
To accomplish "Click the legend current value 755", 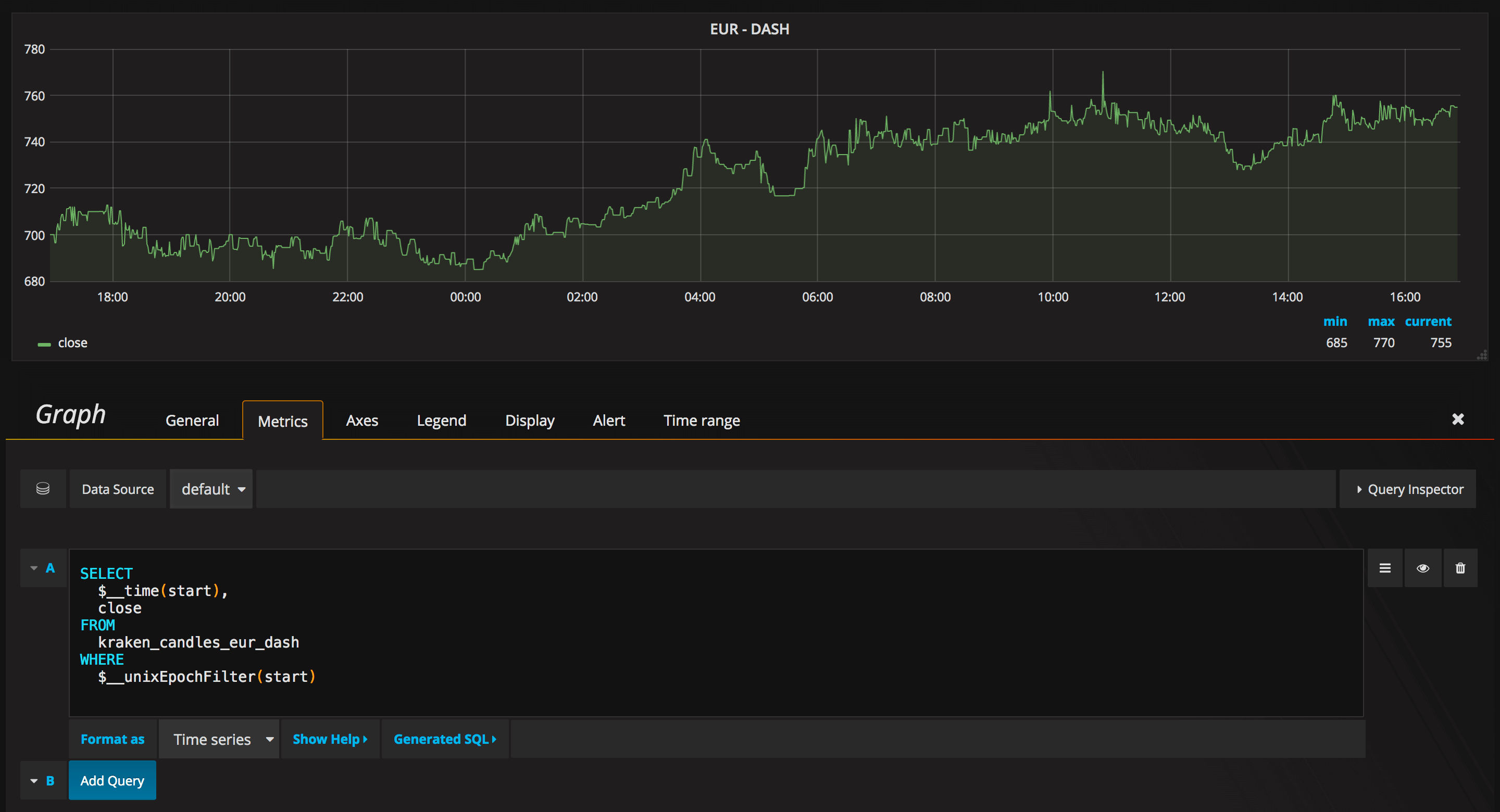I will pyautogui.click(x=1441, y=343).
